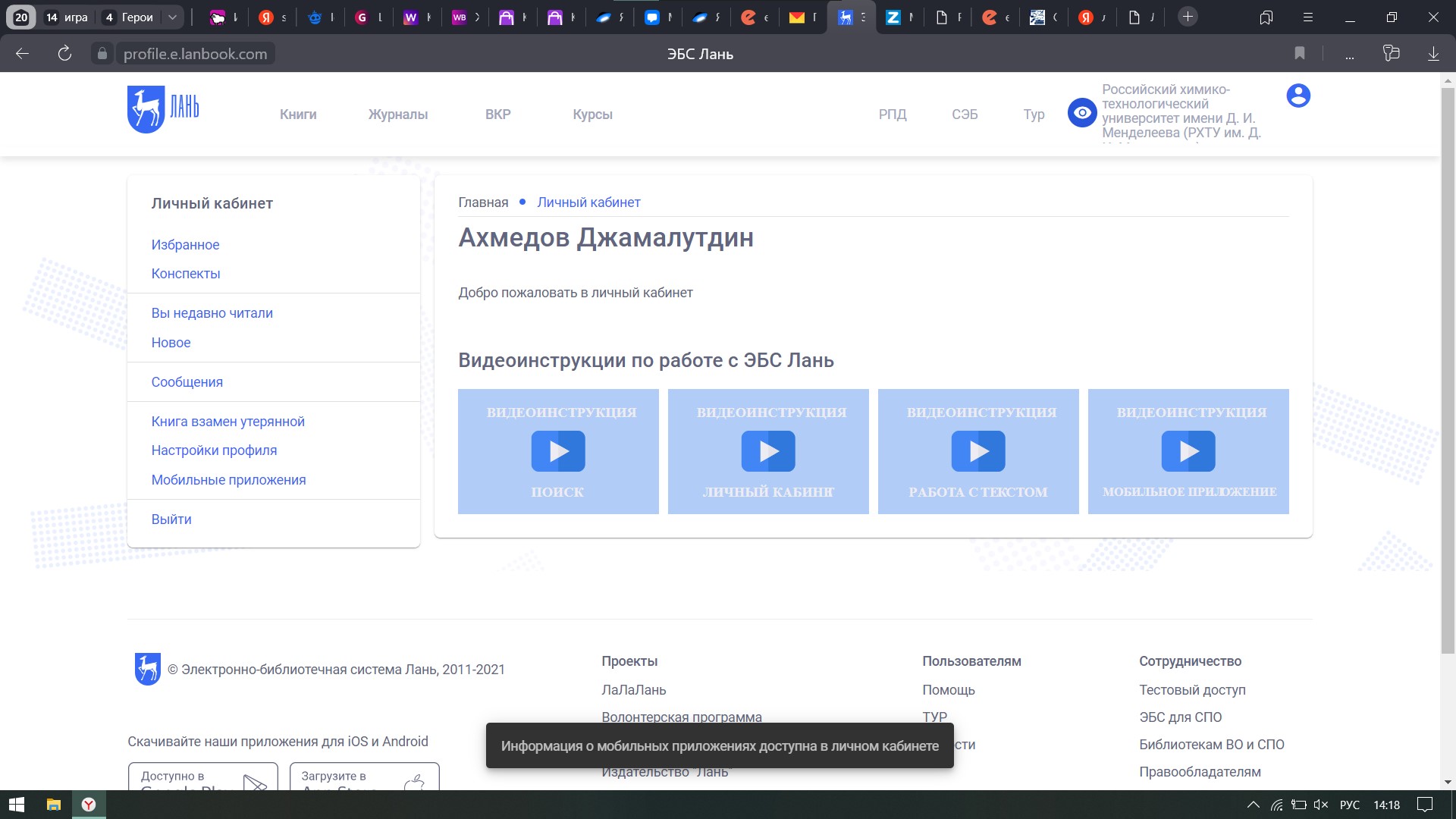The height and width of the screenshot is (819, 1456).
Task: Open the Windows Start menu
Action: [x=17, y=805]
